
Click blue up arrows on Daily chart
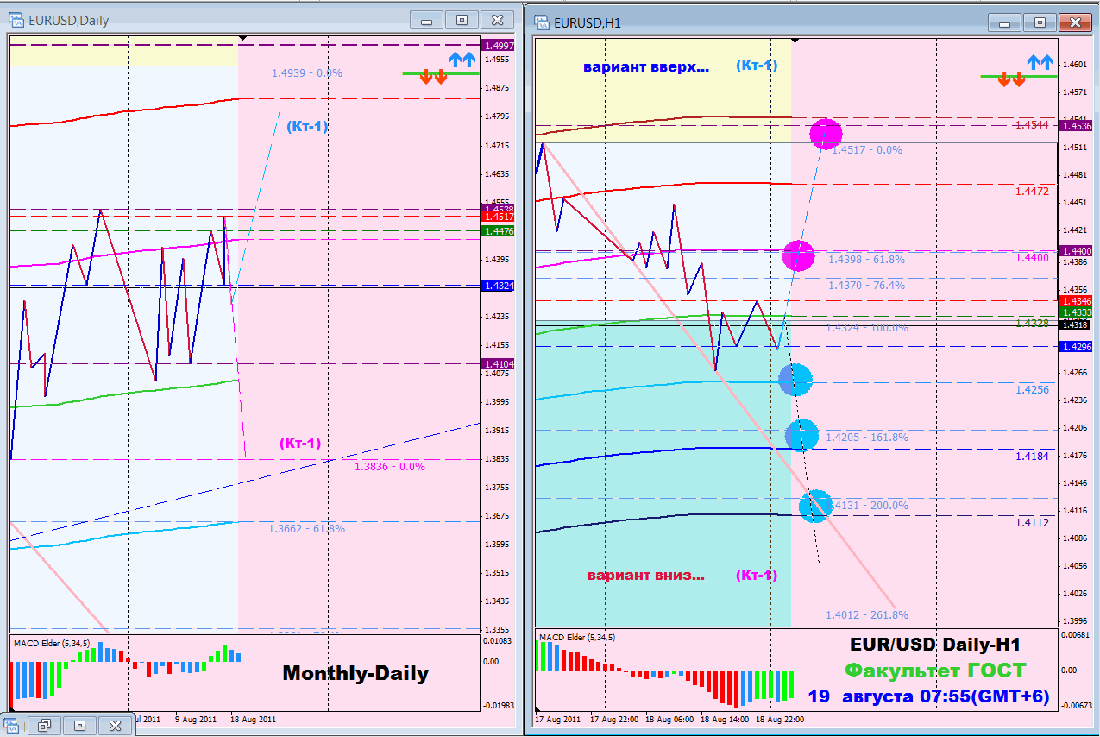(462, 60)
